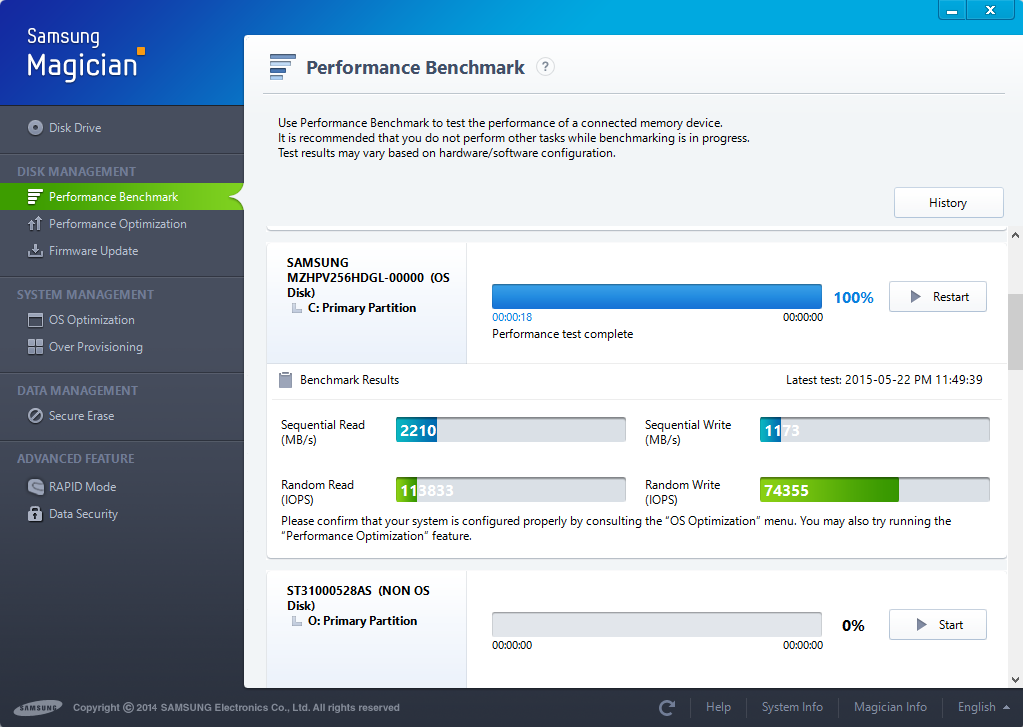Click the Data Security padlock icon
Screen dimensions: 1023x727
tap(35, 514)
